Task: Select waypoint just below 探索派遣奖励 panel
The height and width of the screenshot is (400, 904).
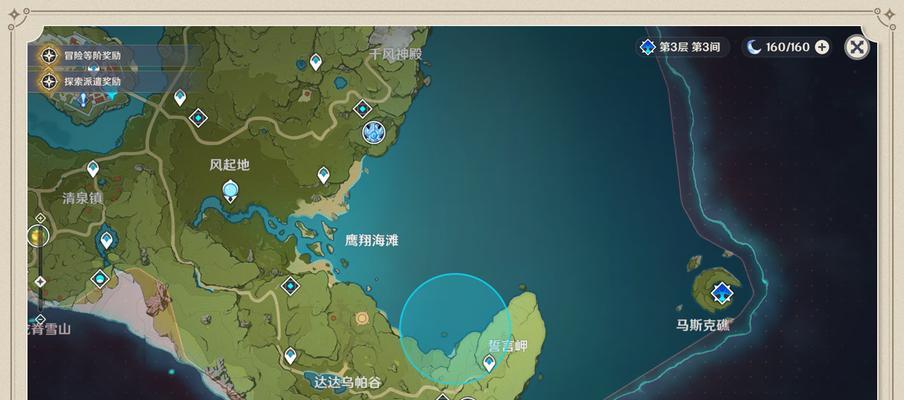Action: tap(180, 97)
